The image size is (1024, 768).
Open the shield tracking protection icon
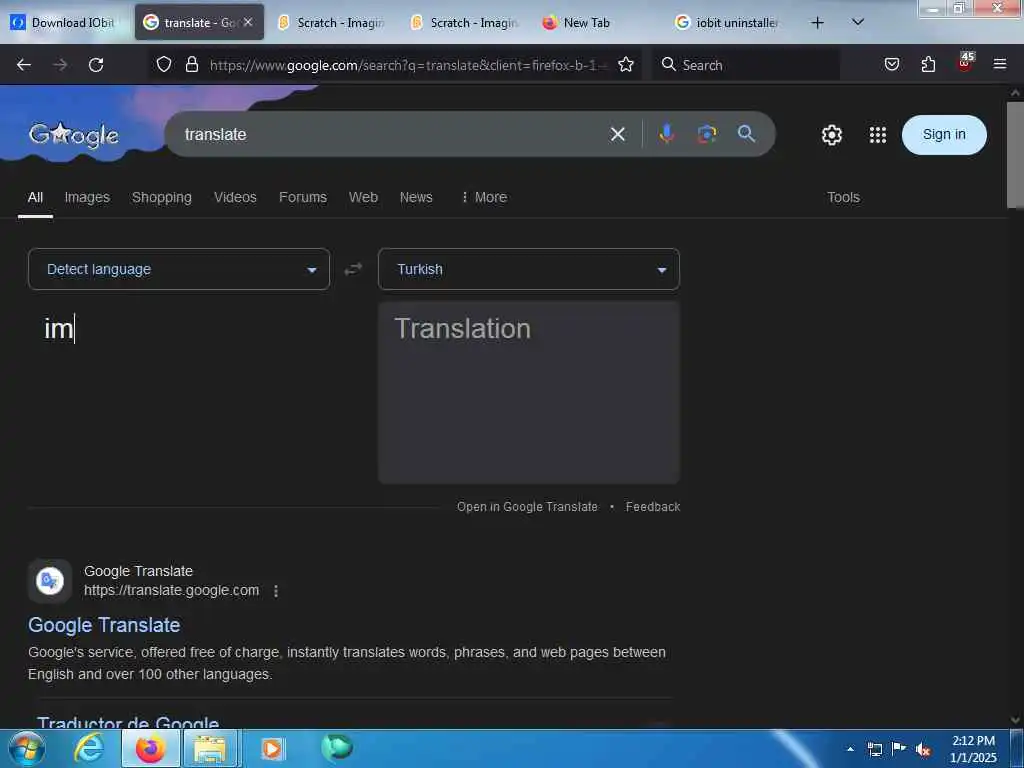coord(164,64)
